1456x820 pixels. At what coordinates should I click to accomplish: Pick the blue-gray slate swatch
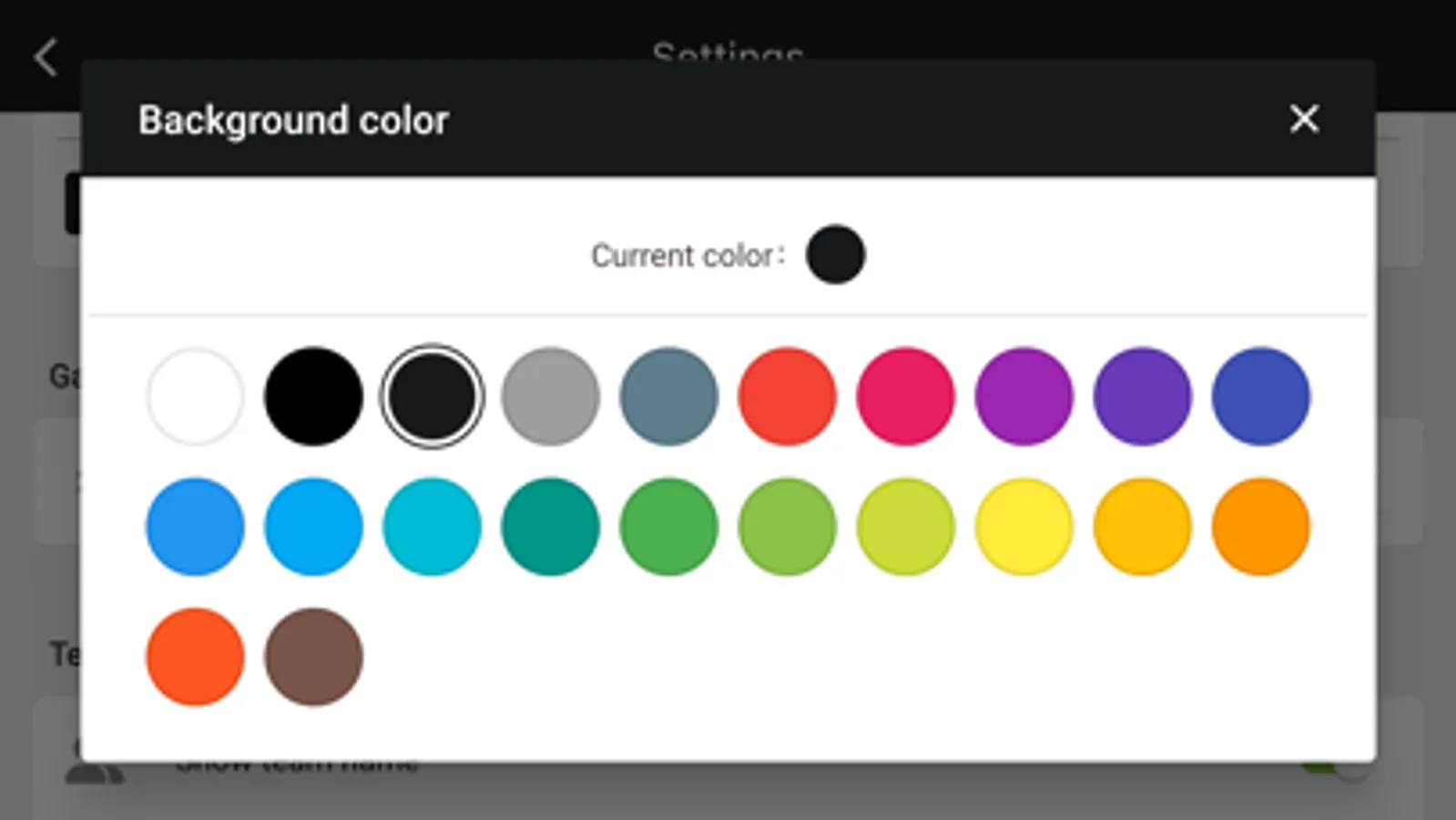pos(668,396)
